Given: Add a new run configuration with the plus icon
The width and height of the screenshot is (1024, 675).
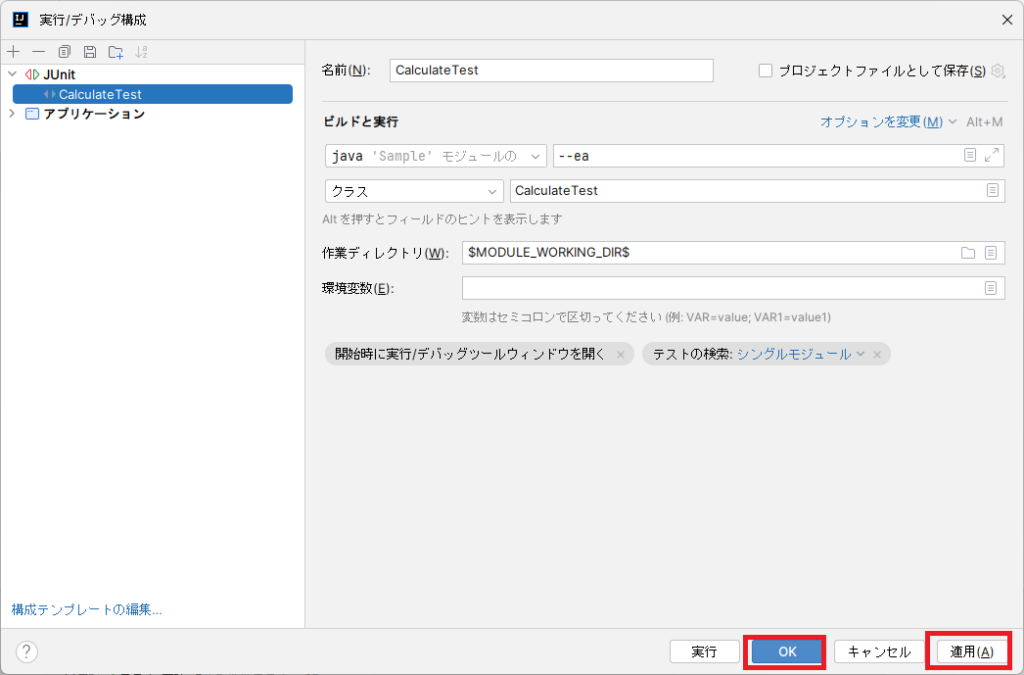Looking at the screenshot, I should pyautogui.click(x=14, y=52).
